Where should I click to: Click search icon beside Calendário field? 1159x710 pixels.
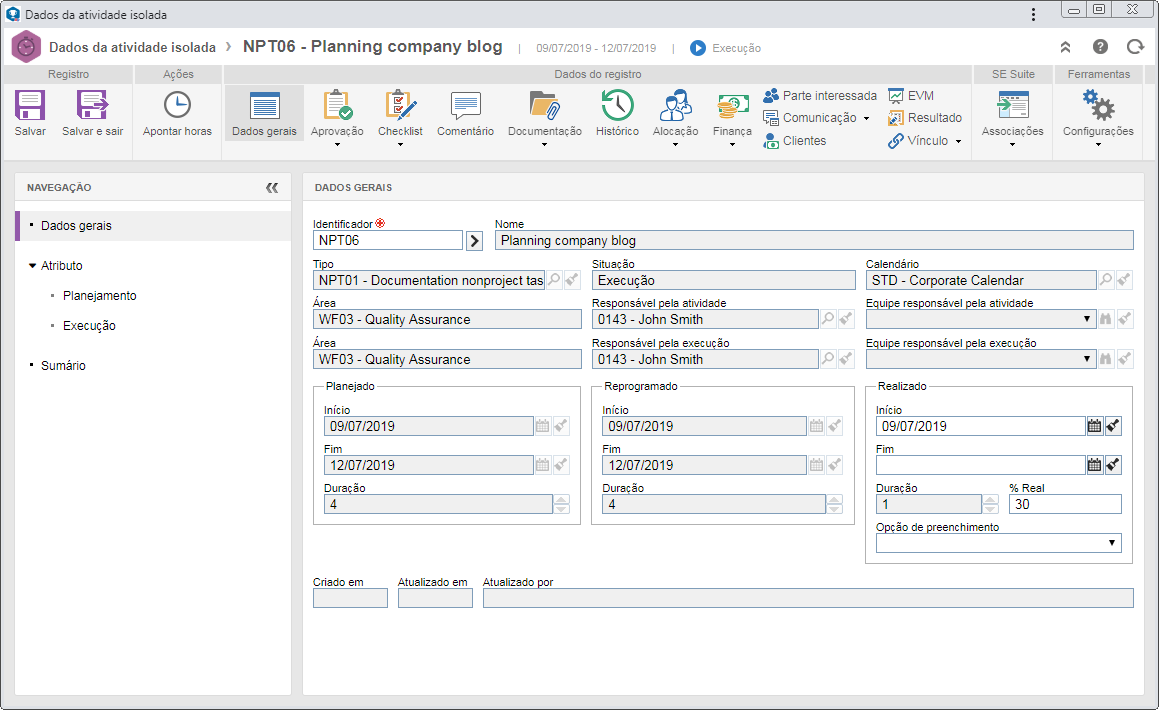tap(1106, 280)
